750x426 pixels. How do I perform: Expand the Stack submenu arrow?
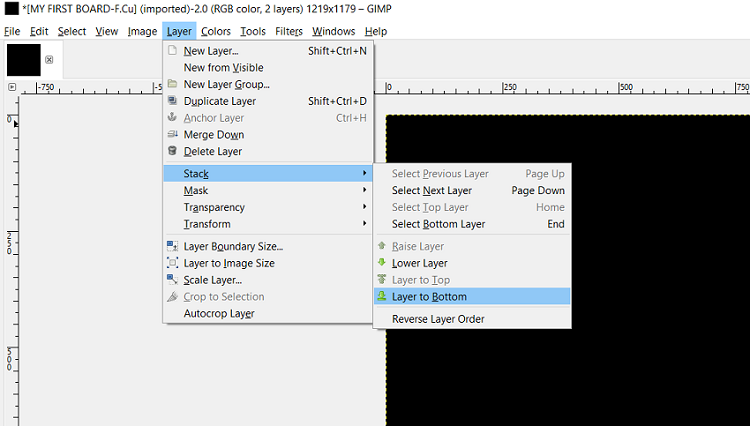pos(364,173)
